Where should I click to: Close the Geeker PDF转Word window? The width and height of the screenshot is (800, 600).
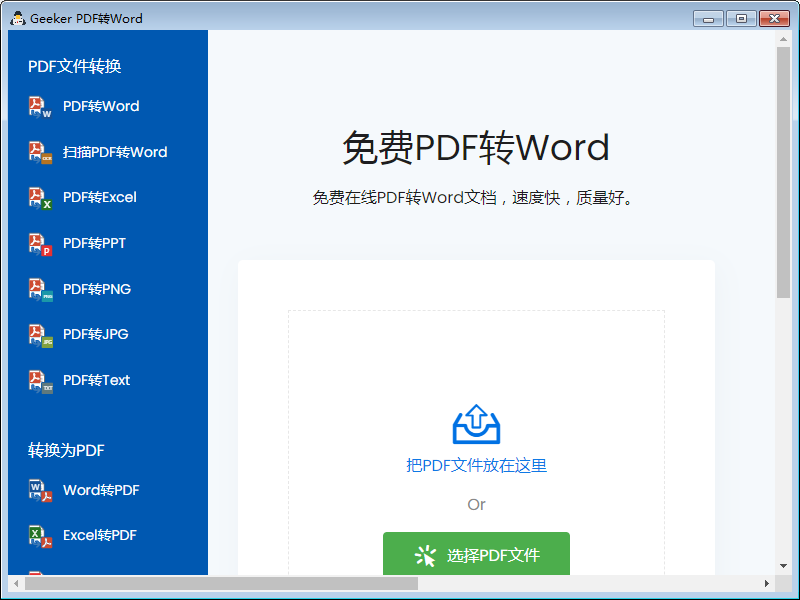click(x=774, y=19)
